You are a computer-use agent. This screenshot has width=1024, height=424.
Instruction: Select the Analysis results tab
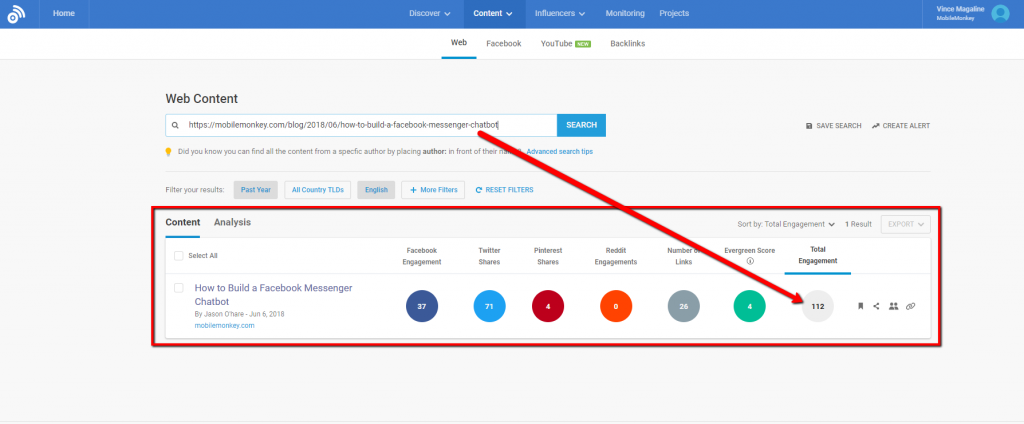pyautogui.click(x=232, y=222)
